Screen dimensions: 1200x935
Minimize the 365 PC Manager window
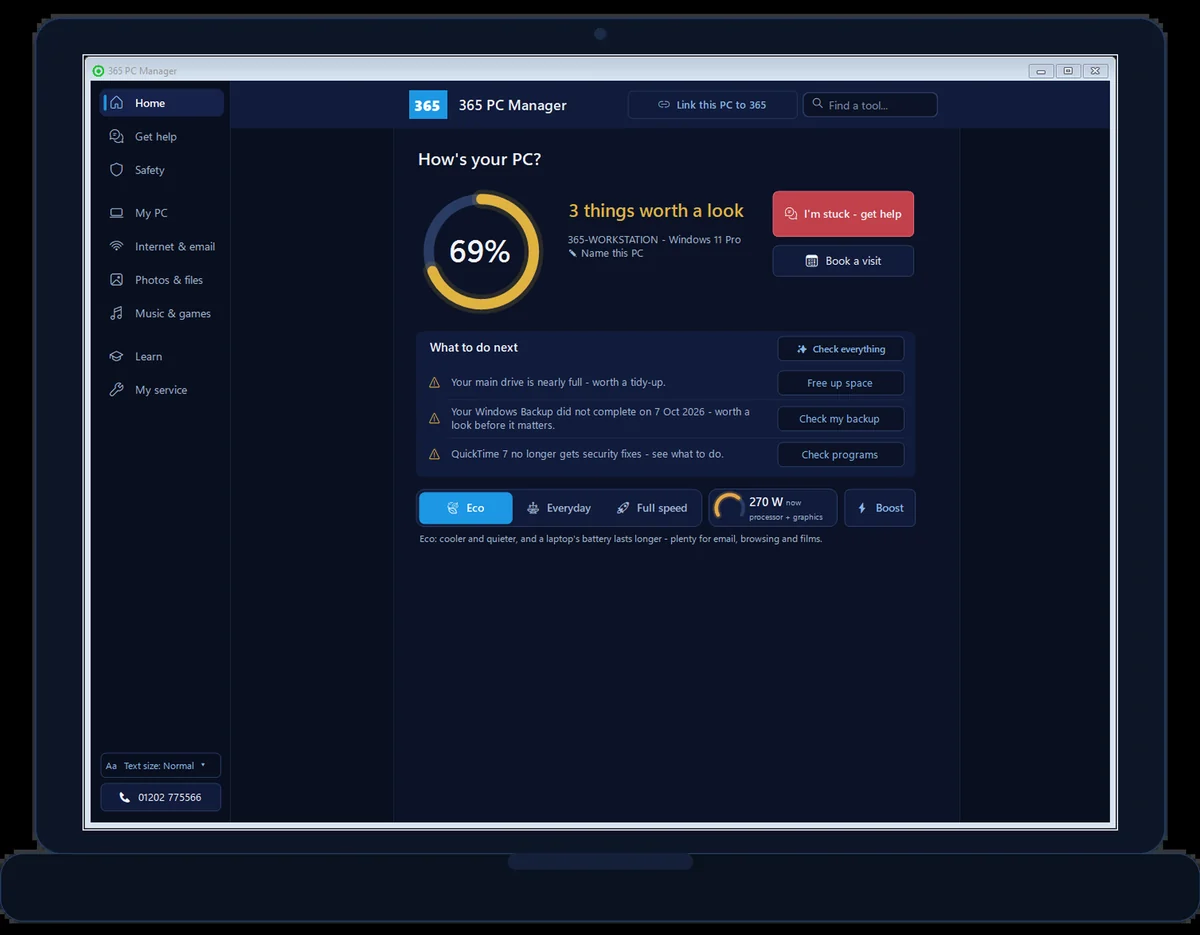1041,71
